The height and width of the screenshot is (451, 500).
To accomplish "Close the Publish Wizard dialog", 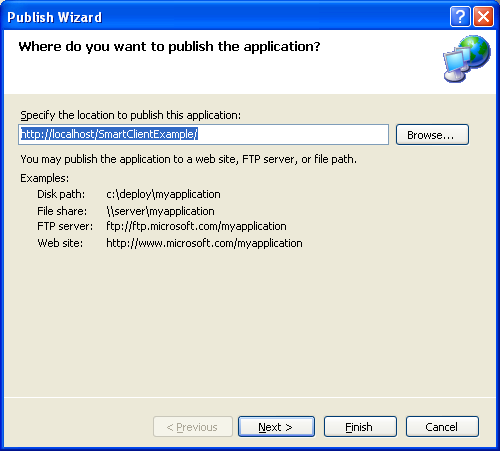I will pyautogui.click(x=483, y=16).
